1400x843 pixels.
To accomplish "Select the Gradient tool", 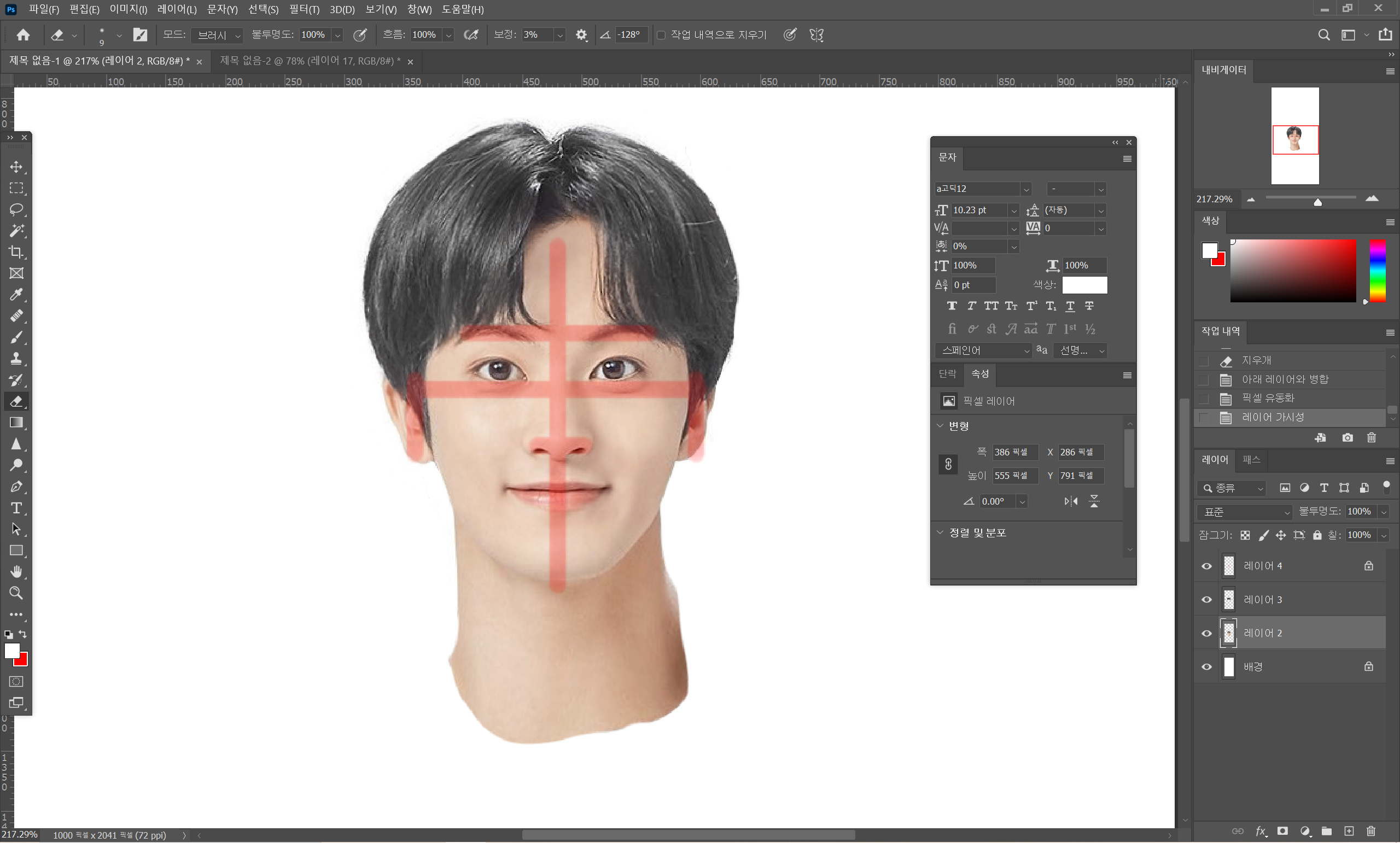I will pyautogui.click(x=16, y=423).
